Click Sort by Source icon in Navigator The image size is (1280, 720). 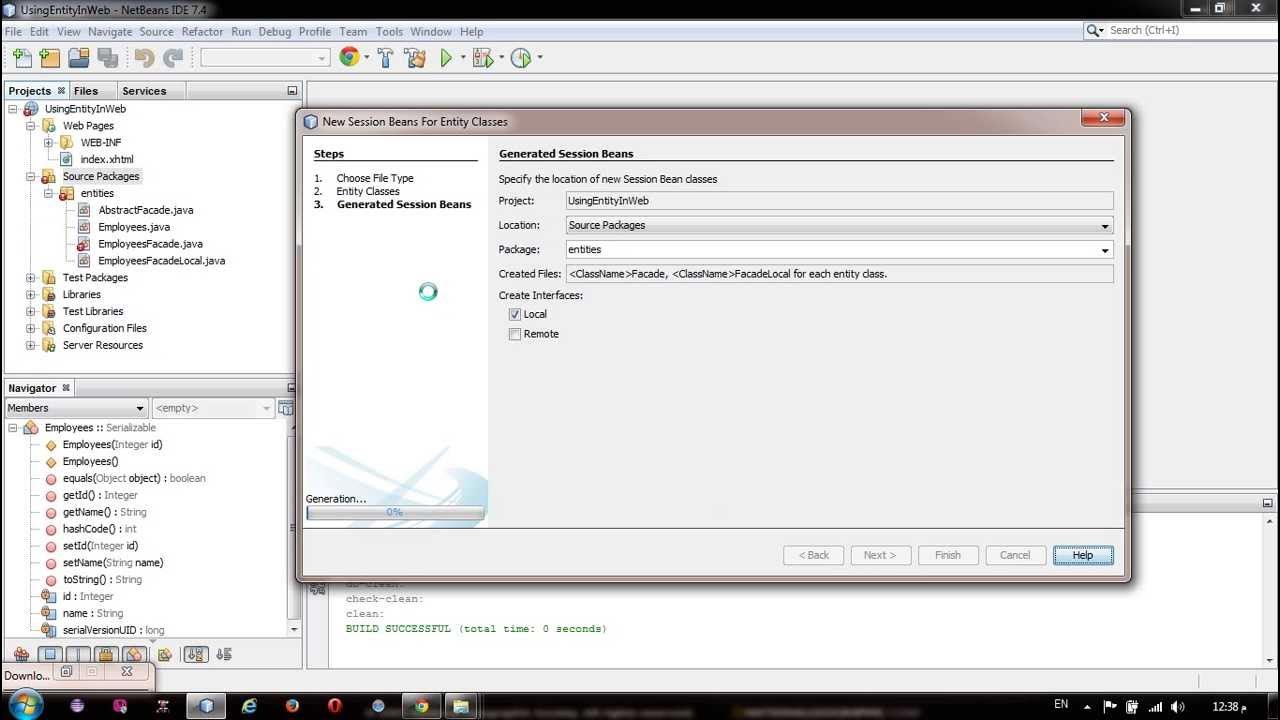tap(224, 655)
